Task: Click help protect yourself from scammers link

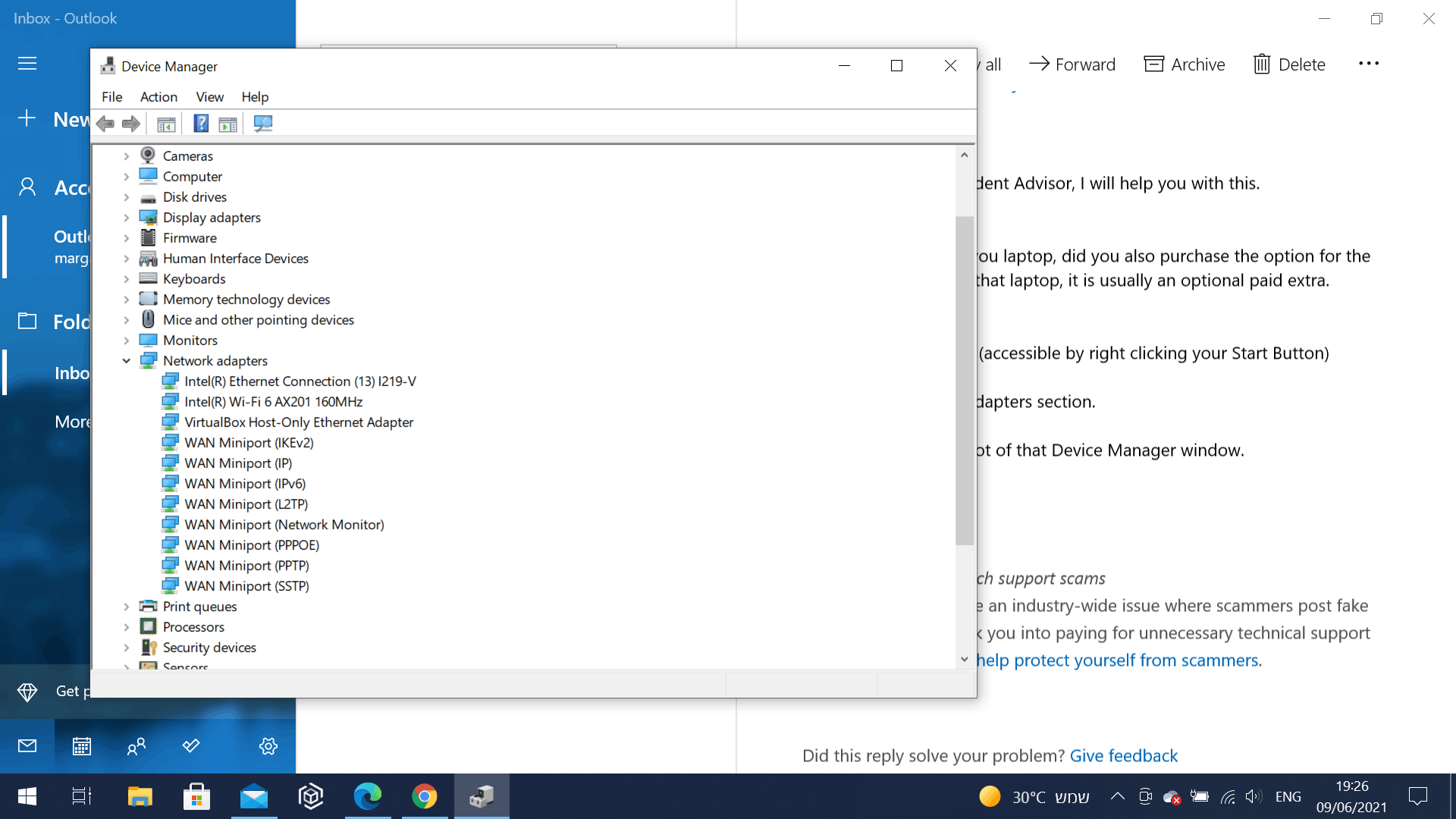Action: click(x=1119, y=660)
